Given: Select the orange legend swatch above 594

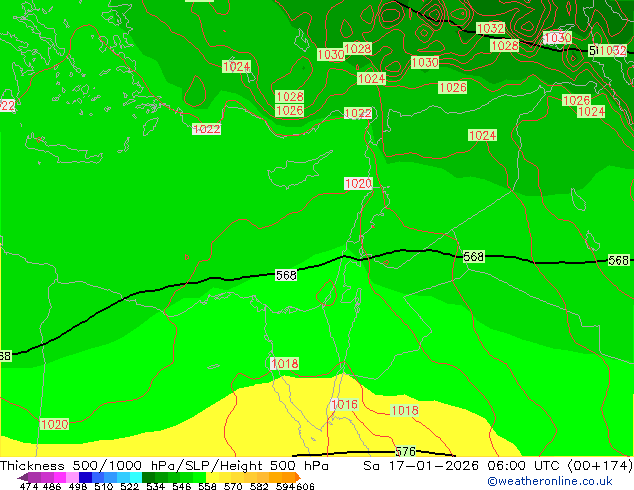Looking at the screenshot, I should (288, 477).
